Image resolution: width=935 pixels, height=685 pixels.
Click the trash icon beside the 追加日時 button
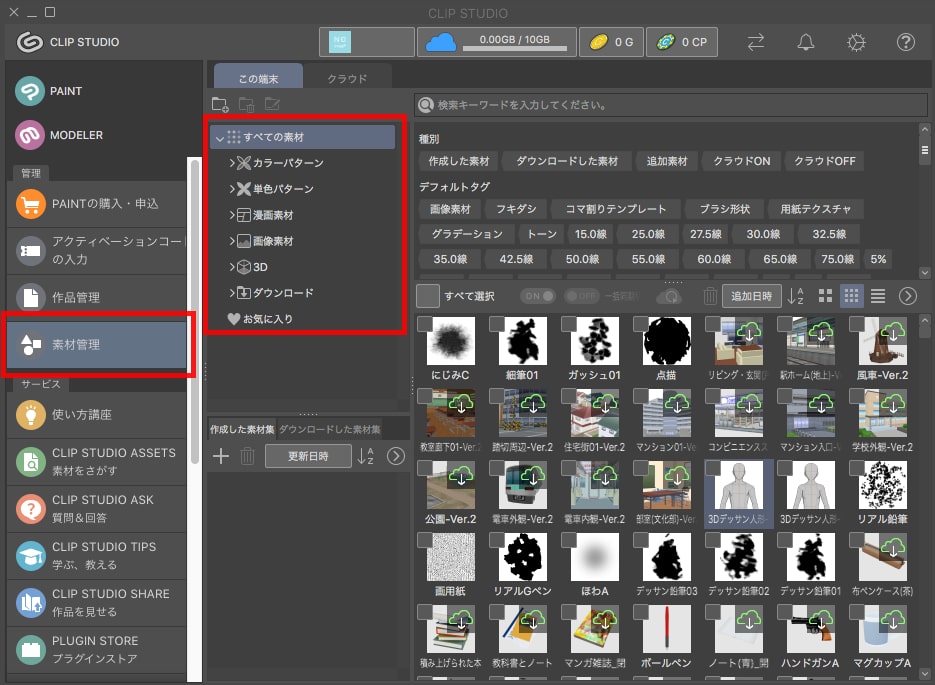710,296
